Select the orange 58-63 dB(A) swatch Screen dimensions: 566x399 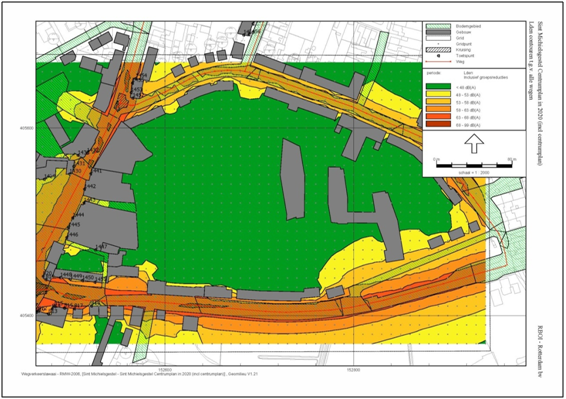click(438, 109)
